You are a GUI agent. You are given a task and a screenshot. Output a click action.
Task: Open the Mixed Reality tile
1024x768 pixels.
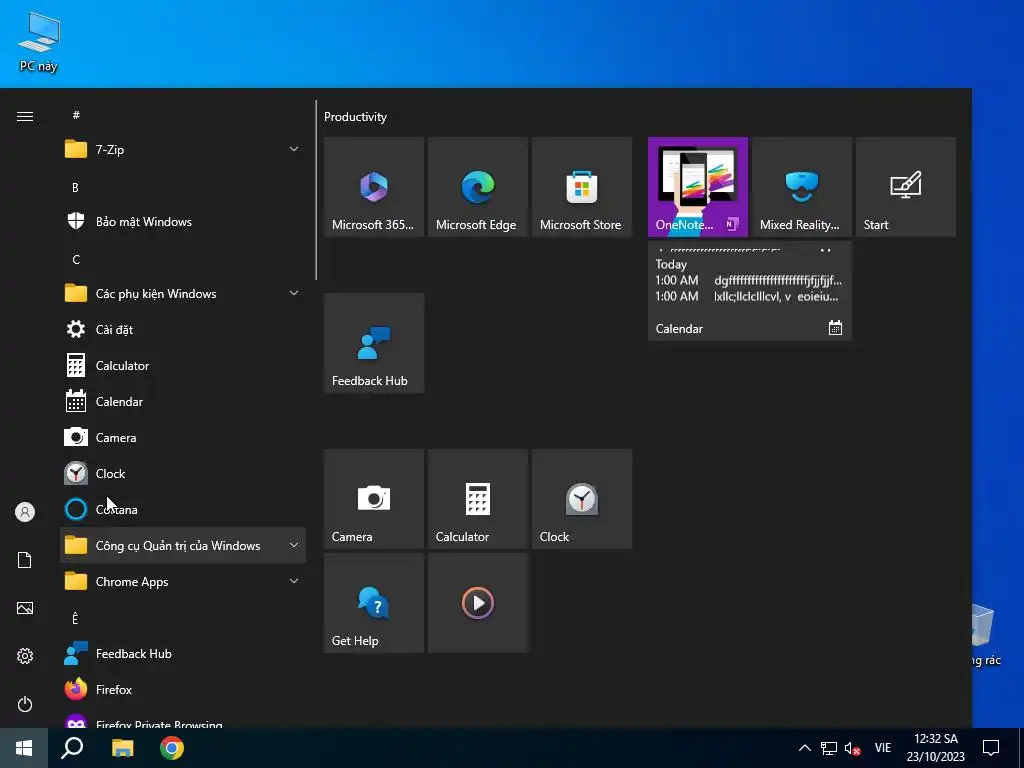801,187
